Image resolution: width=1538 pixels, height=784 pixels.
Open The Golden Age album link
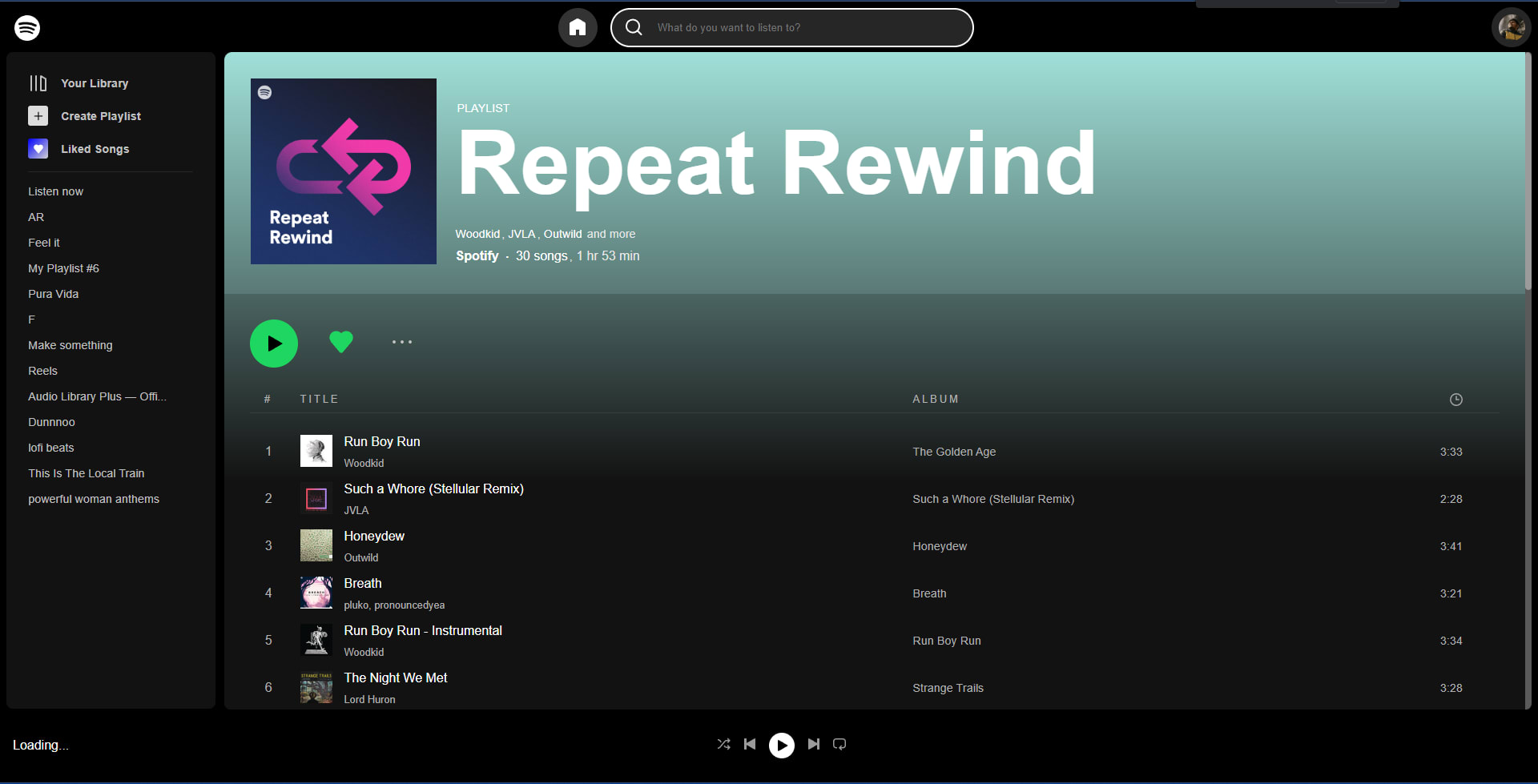point(954,452)
